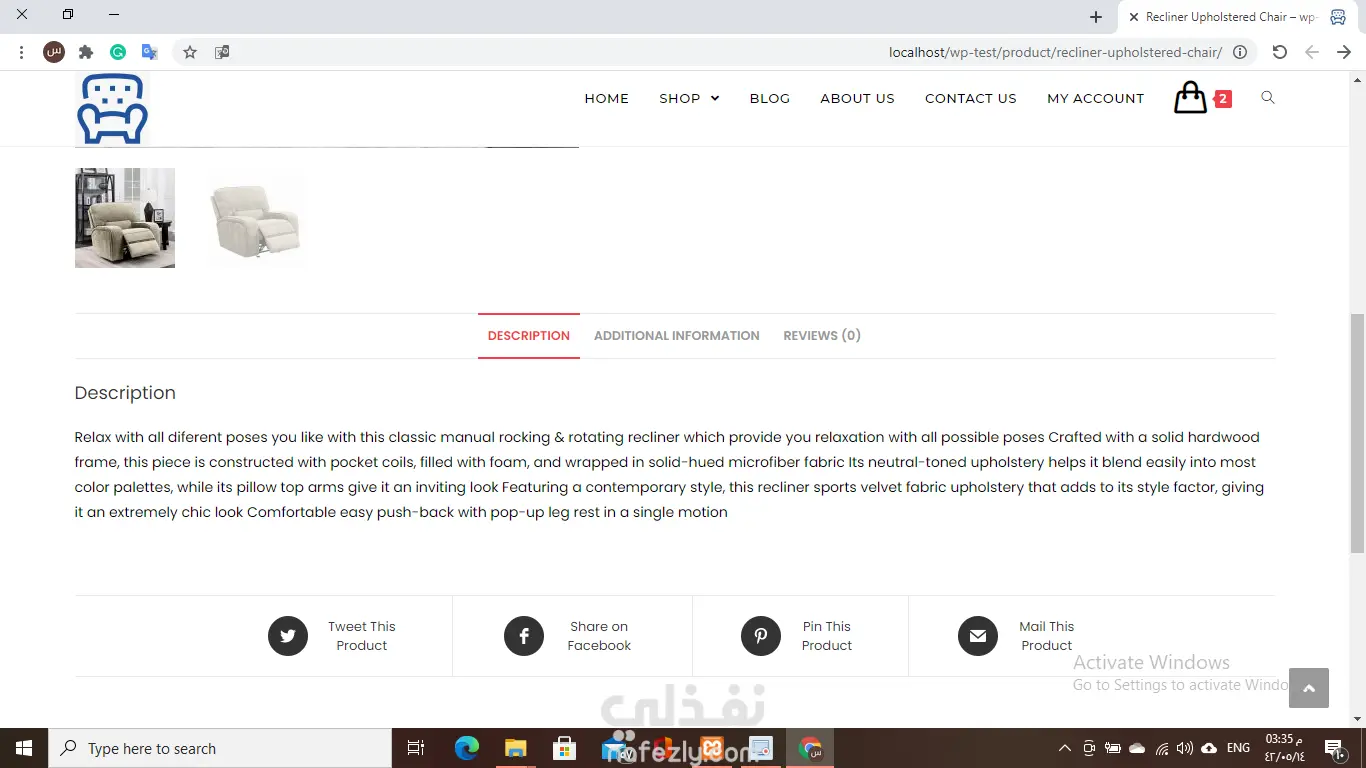Switch to the ADDITIONAL INFORMATION tab
1366x768 pixels.
point(677,336)
